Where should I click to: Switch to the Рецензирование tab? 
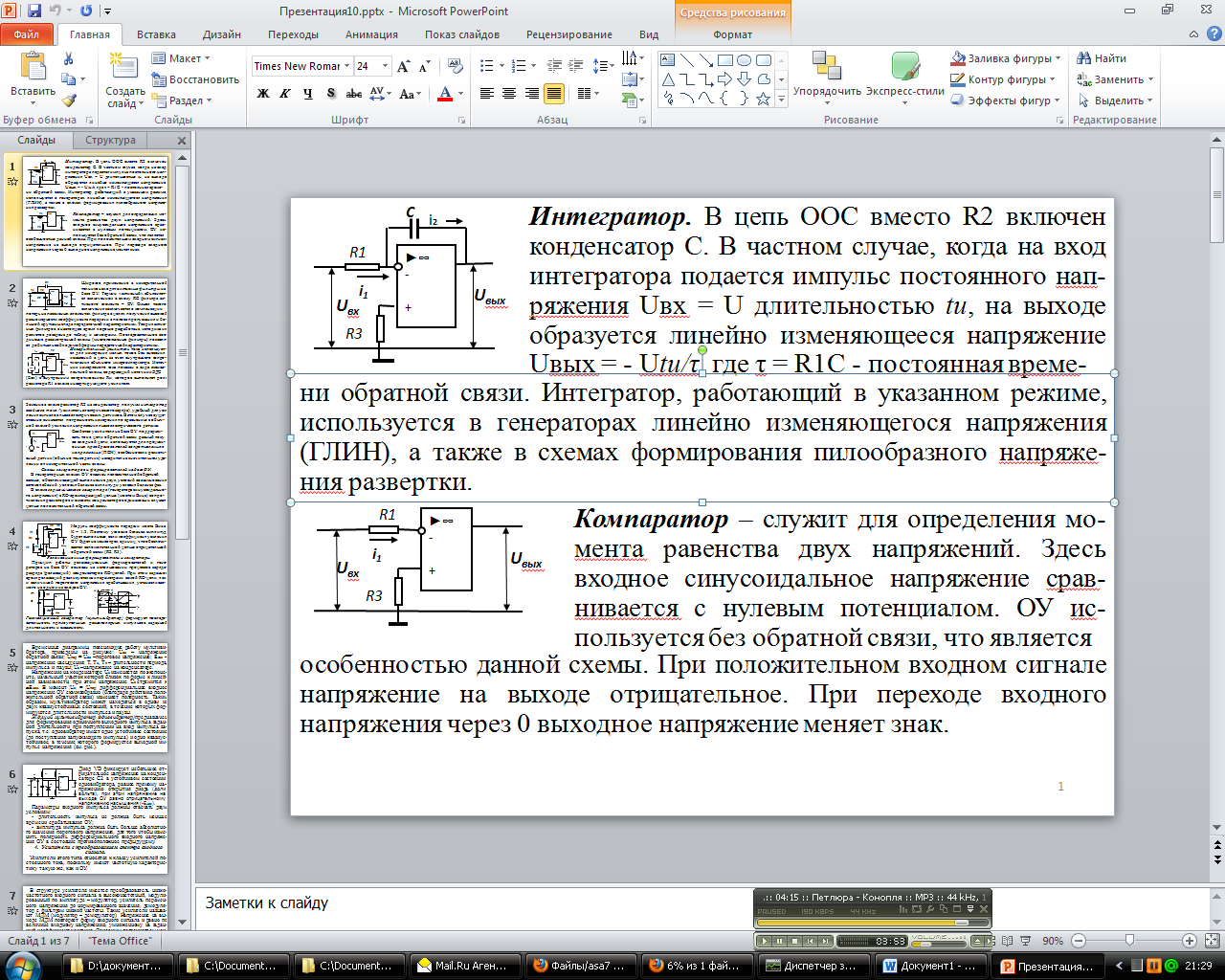tap(569, 34)
